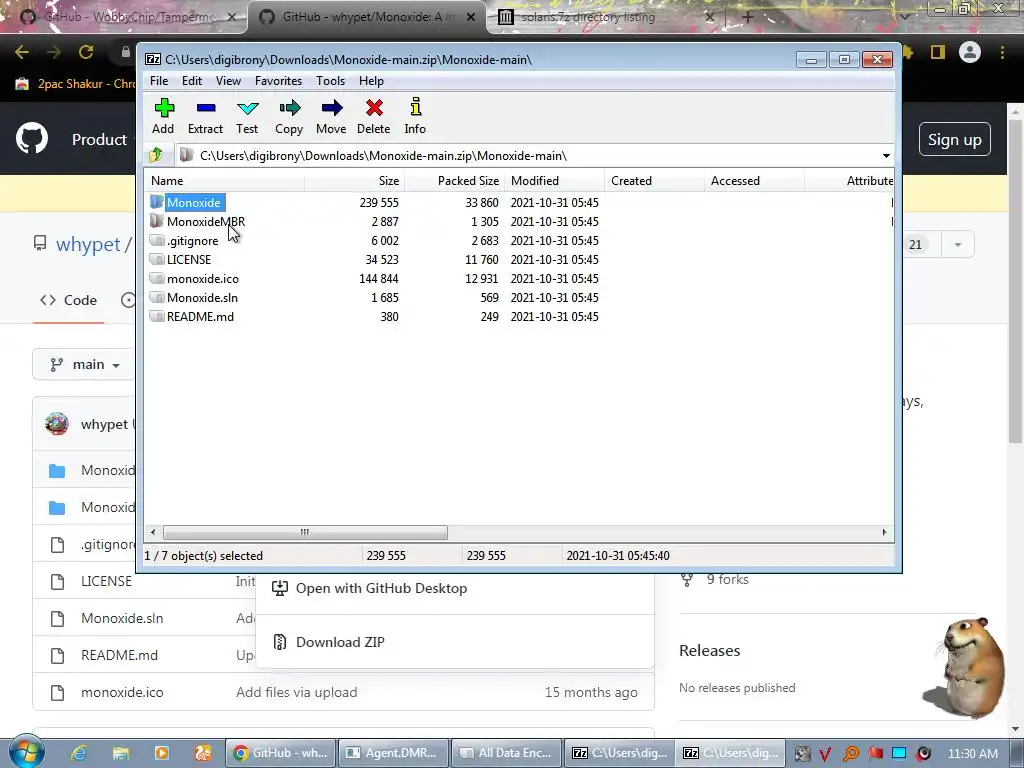The height and width of the screenshot is (768, 1024).
Task: Open the Edit menu
Action: [x=191, y=81]
